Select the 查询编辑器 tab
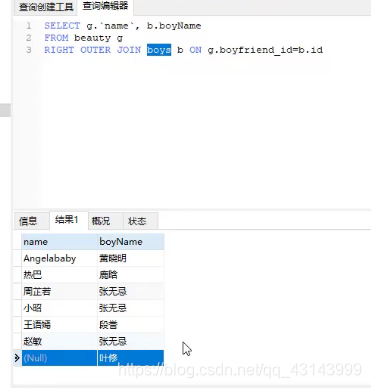 (x=105, y=6)
